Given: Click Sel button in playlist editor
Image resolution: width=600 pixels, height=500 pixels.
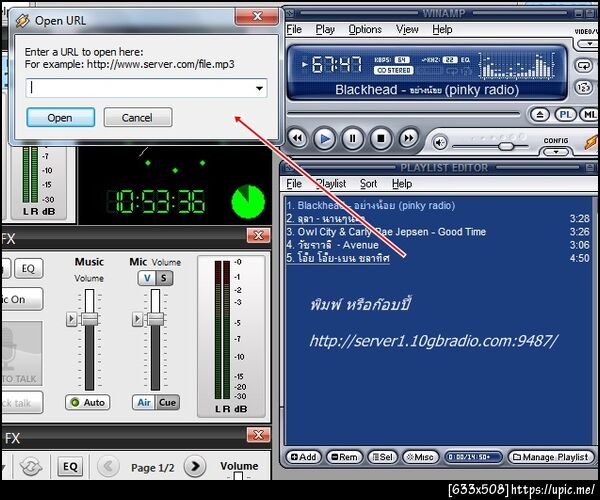Looking at the screenshot, I should click(x=383, y=457).
